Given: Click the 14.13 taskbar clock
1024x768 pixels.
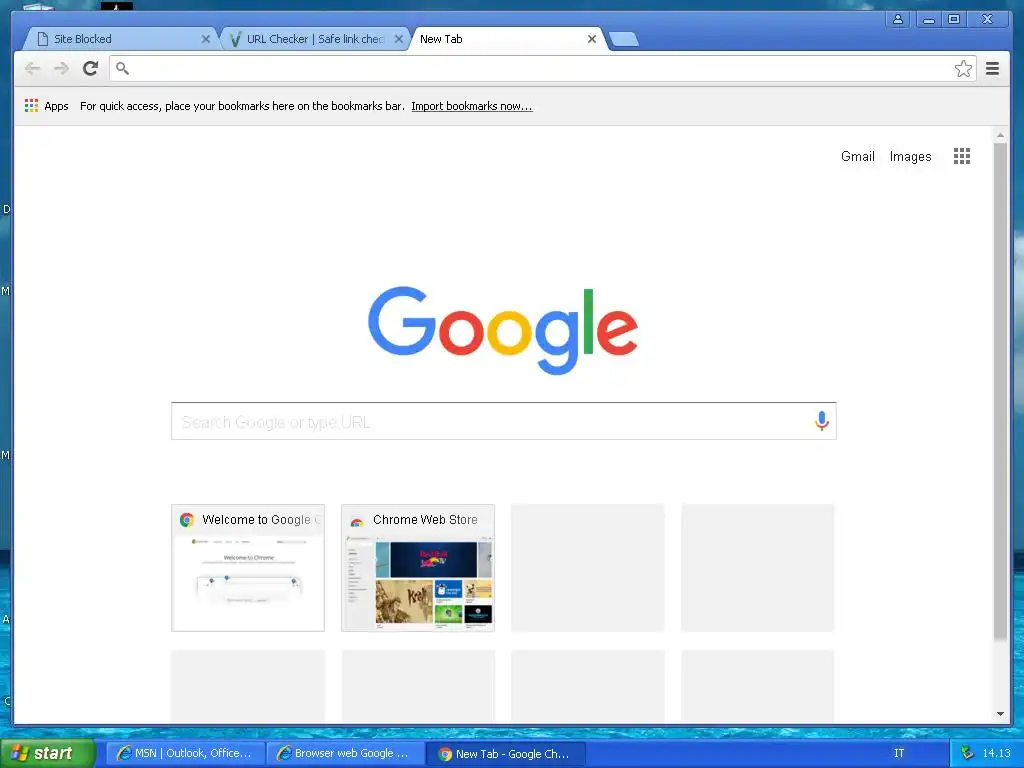Looking at the screenshot, I should (997, 754).
